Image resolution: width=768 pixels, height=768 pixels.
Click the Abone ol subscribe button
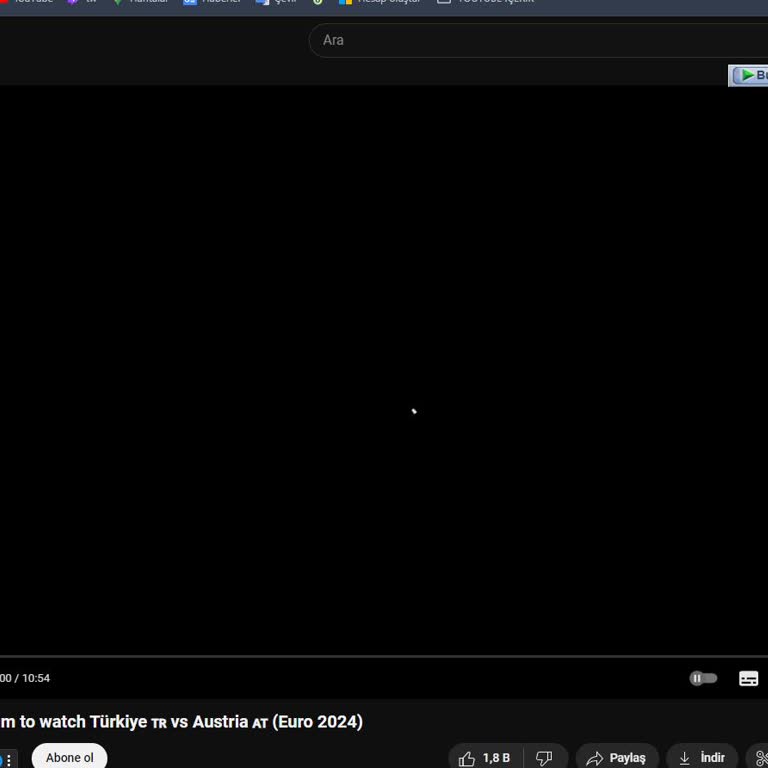click(69, 758)
